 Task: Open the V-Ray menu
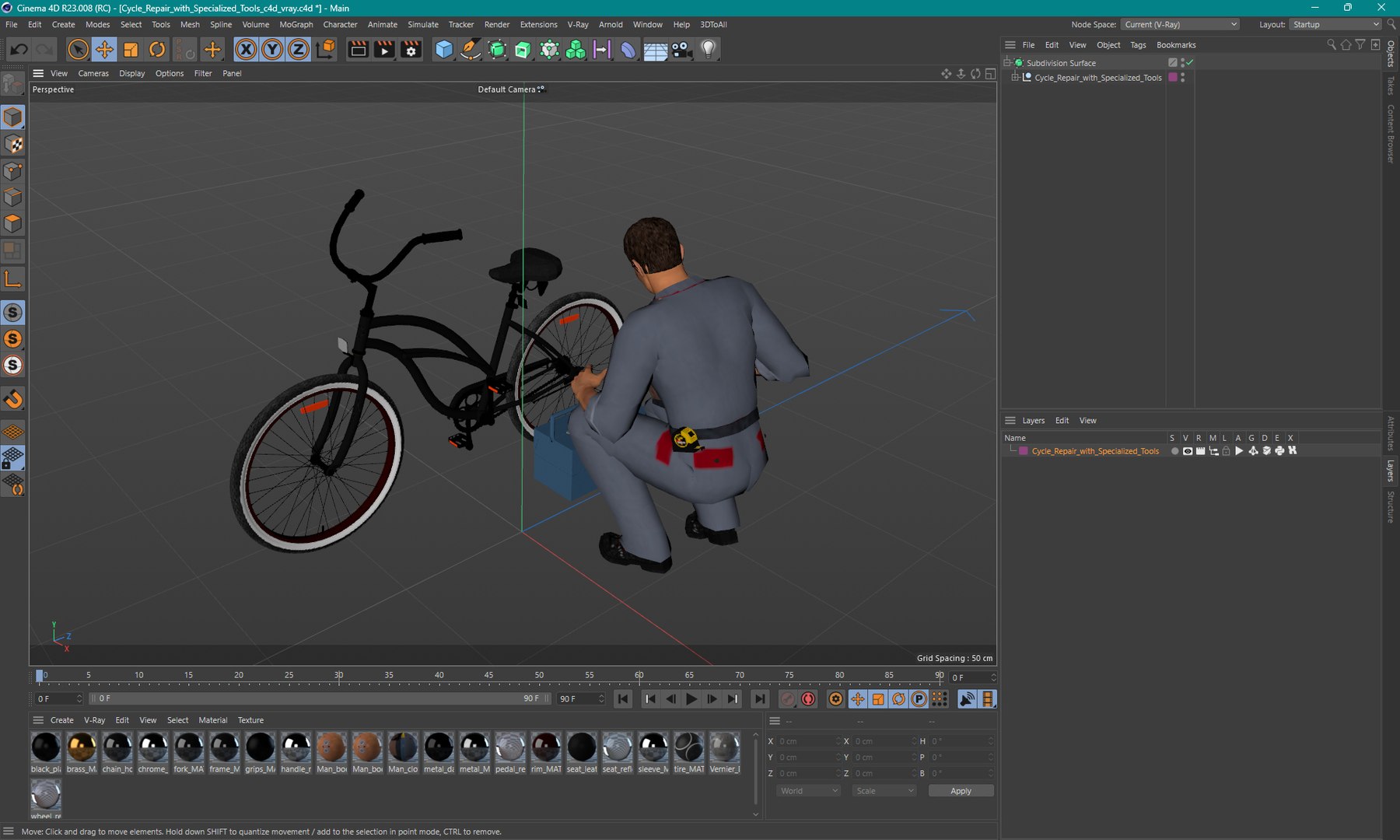pos(578,24)
